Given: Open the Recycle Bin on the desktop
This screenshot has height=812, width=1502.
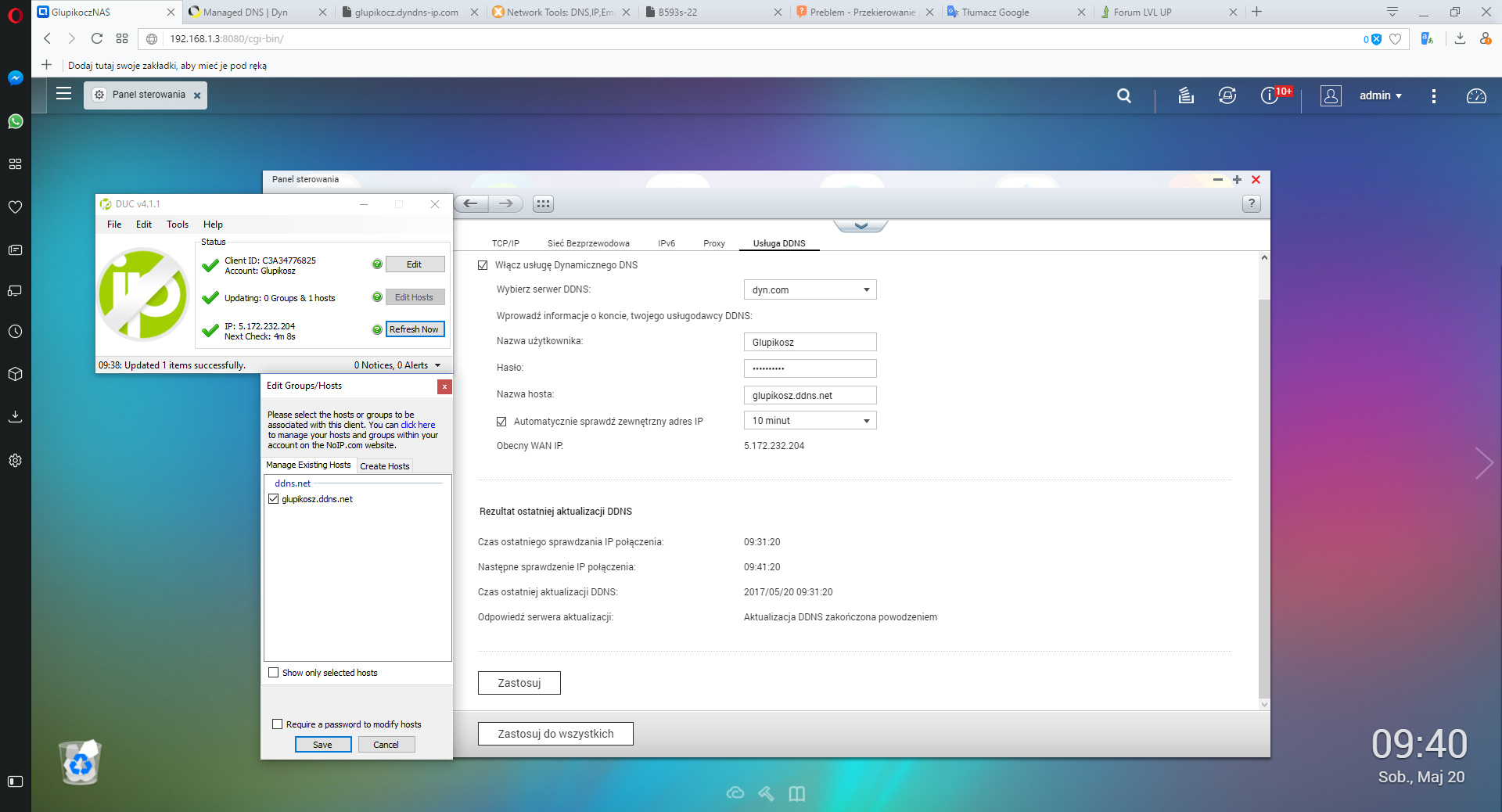Looking at the screenshot, I should pos(80,763).
